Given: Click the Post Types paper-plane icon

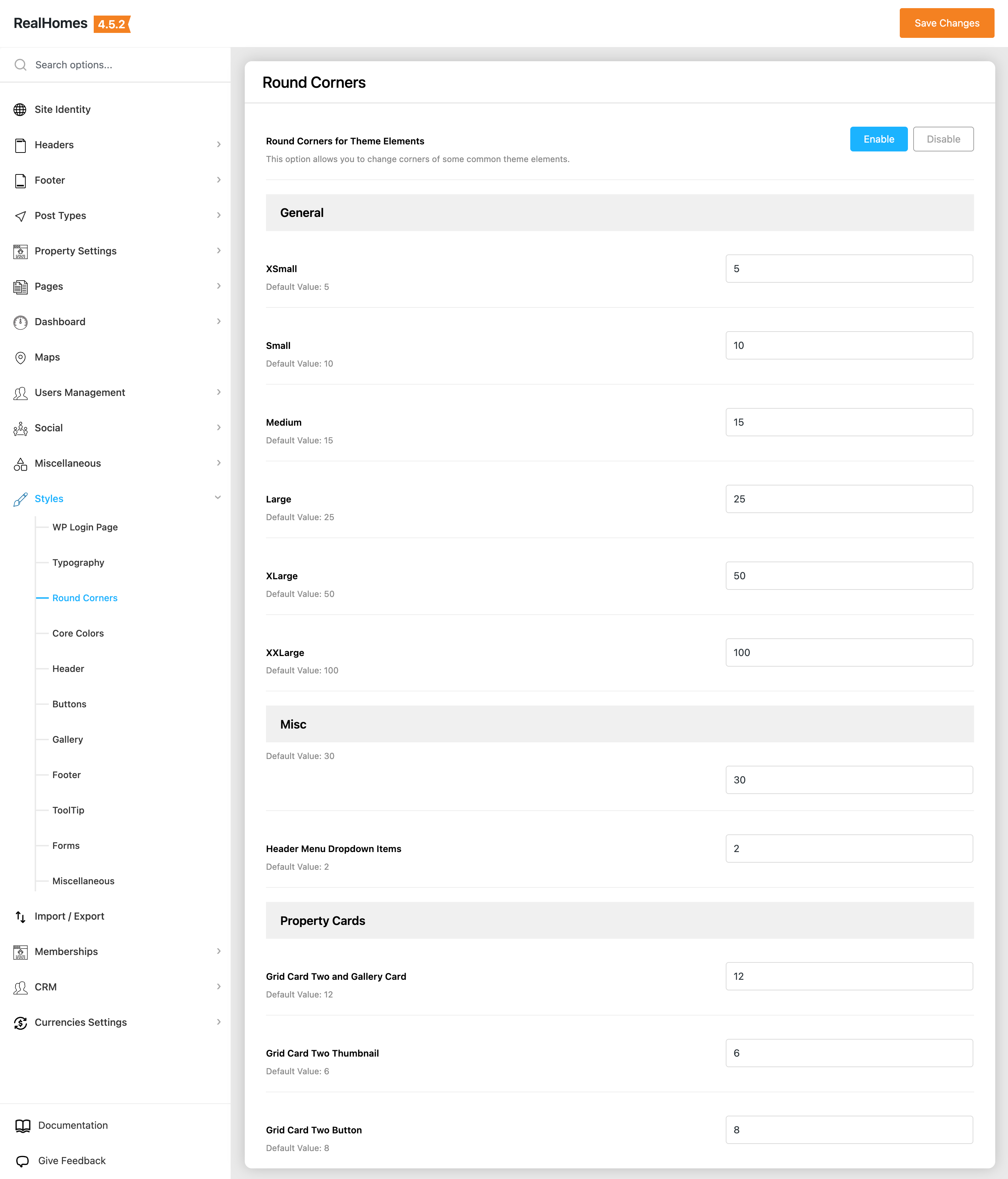Looking at the screenshot, I should [x=21, y=215].
